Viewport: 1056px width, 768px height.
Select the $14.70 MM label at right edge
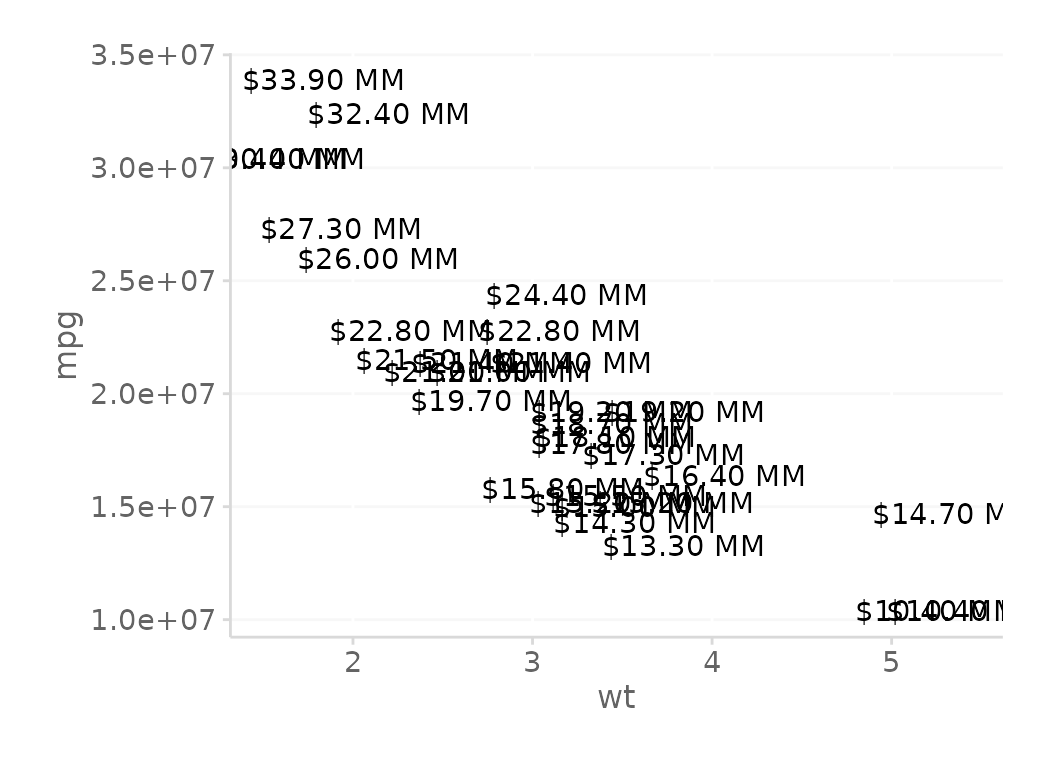938,514
